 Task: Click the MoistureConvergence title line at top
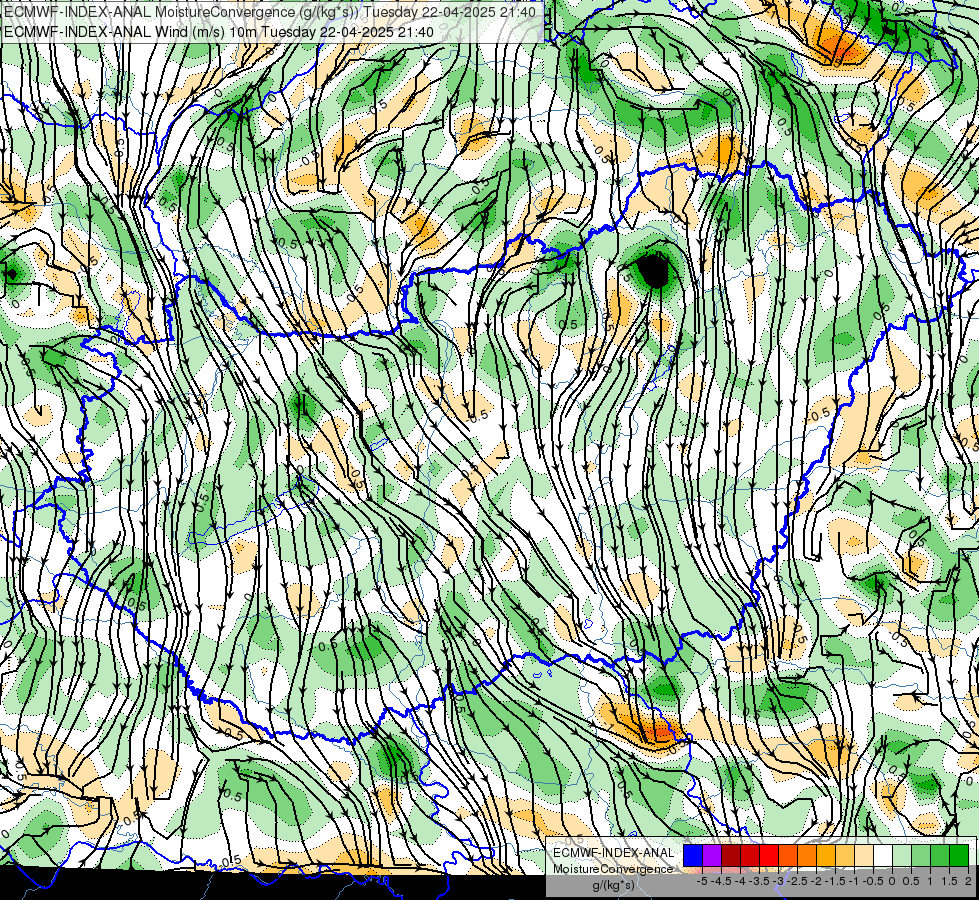click(x=270, y=12)
